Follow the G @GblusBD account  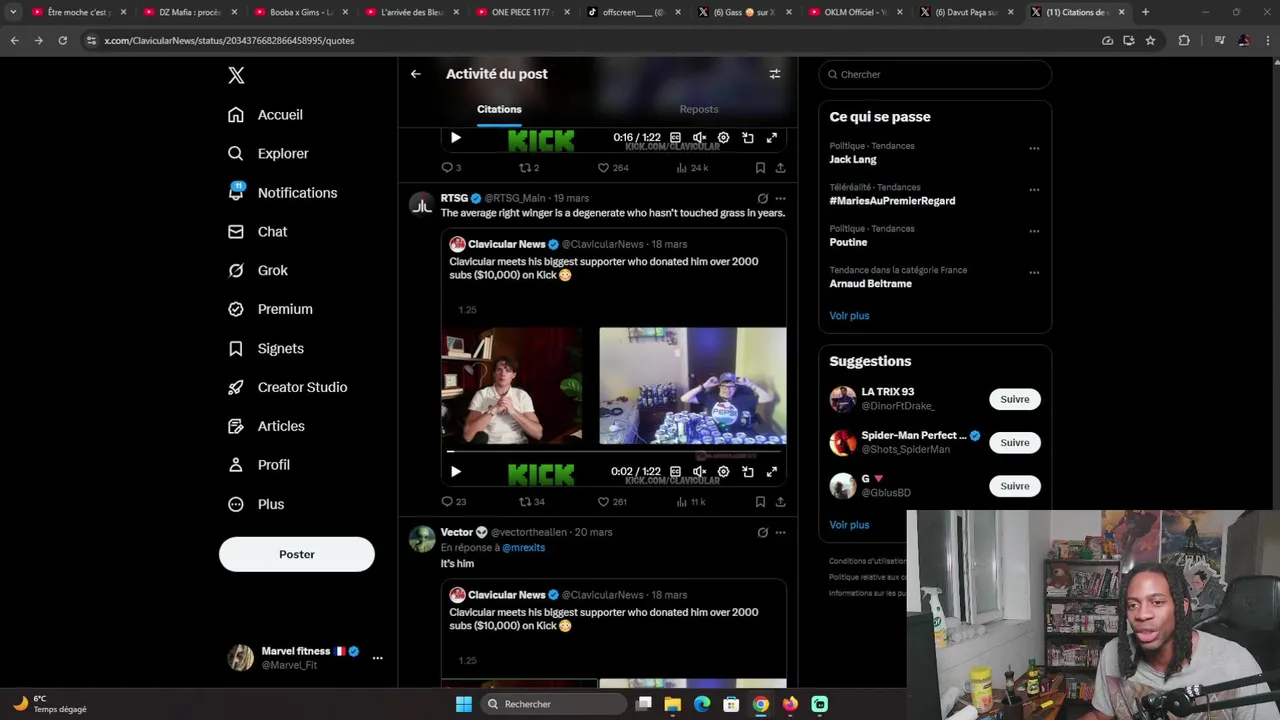1014,486
